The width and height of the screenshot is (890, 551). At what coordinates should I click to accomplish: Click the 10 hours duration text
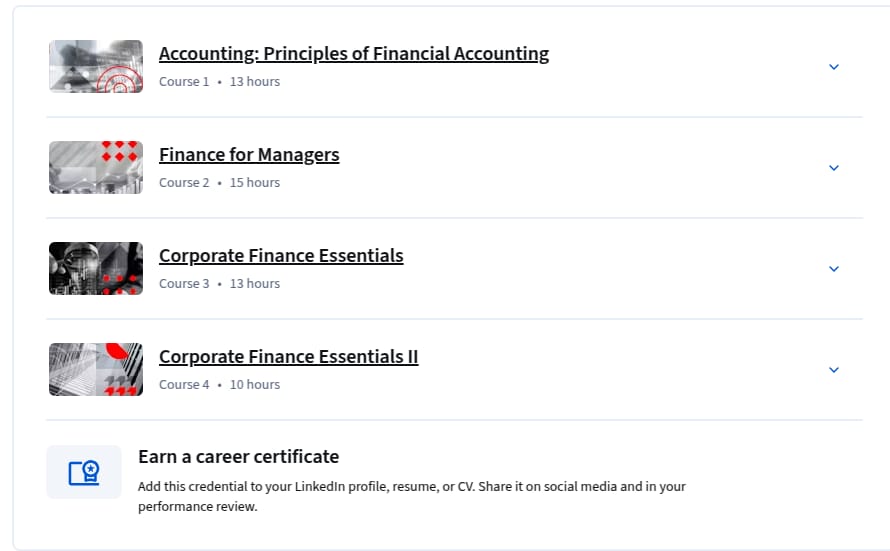(255, 385)
